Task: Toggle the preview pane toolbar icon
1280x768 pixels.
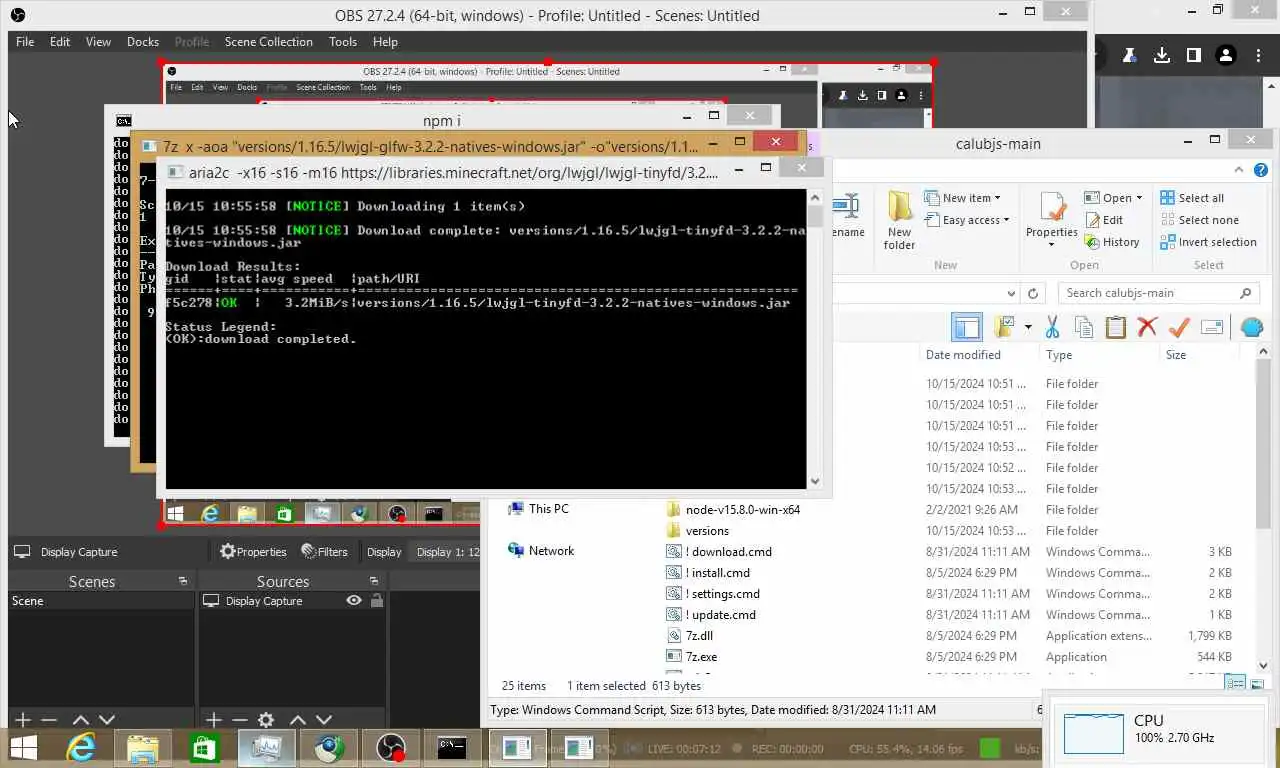Action: click(x=967, y=327)
